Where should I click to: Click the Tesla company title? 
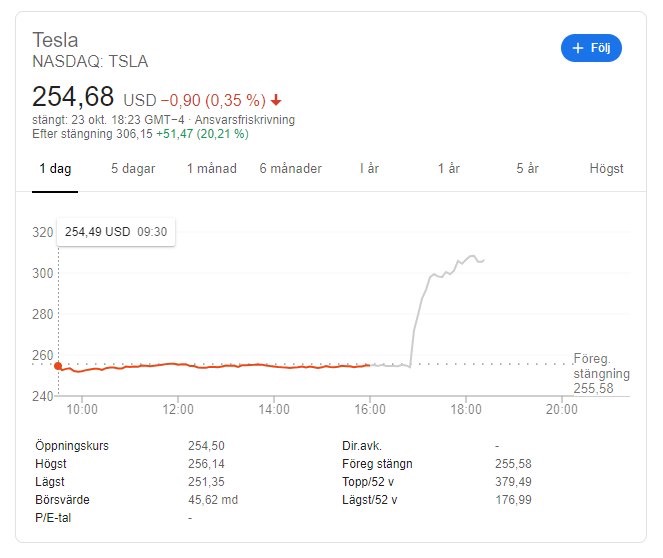[x=55, y=40]
